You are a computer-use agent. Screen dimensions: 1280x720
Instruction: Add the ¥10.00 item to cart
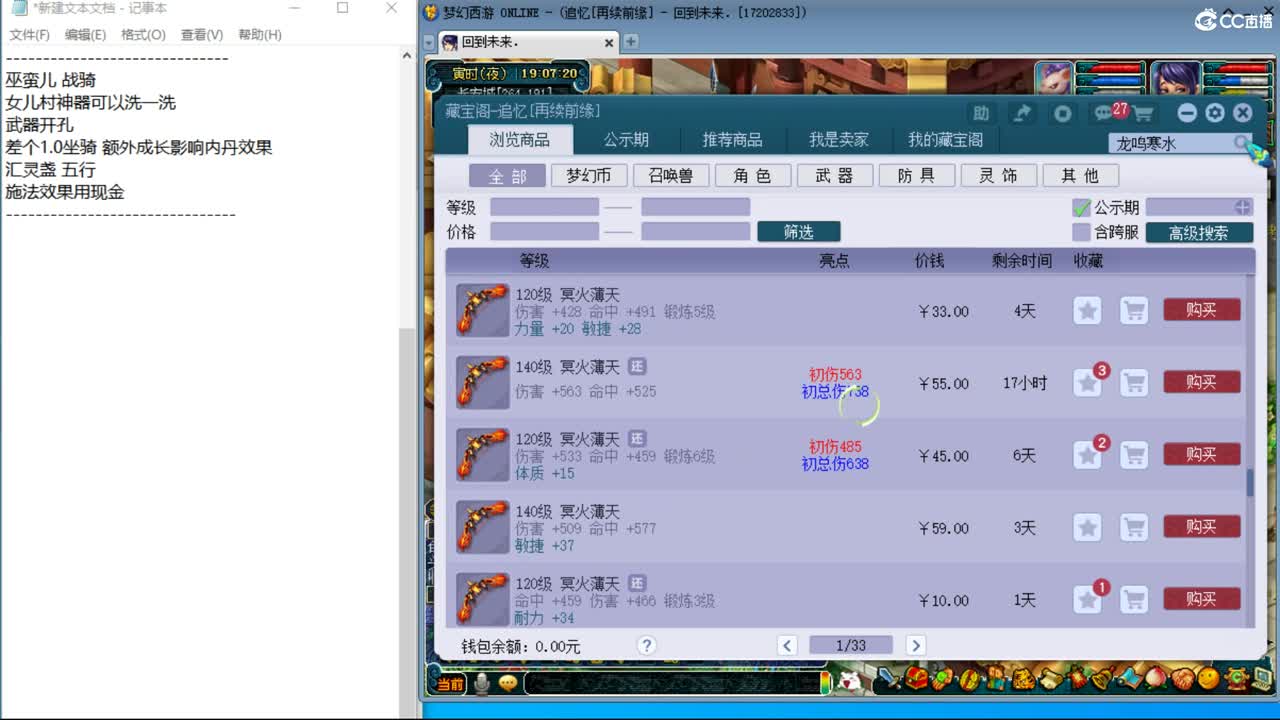coord(1133,600)
